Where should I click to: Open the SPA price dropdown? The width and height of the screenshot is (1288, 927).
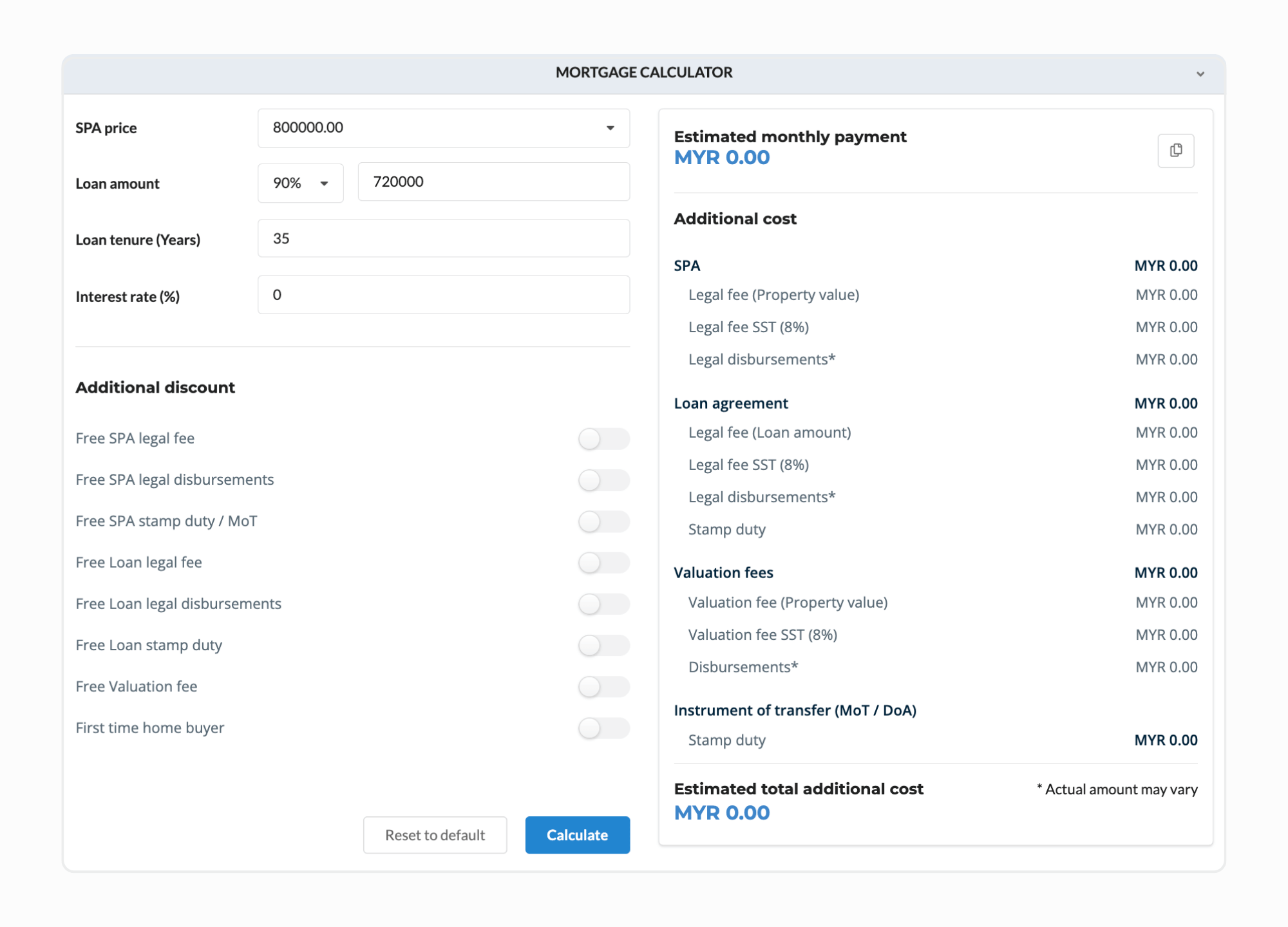[444, 128]
